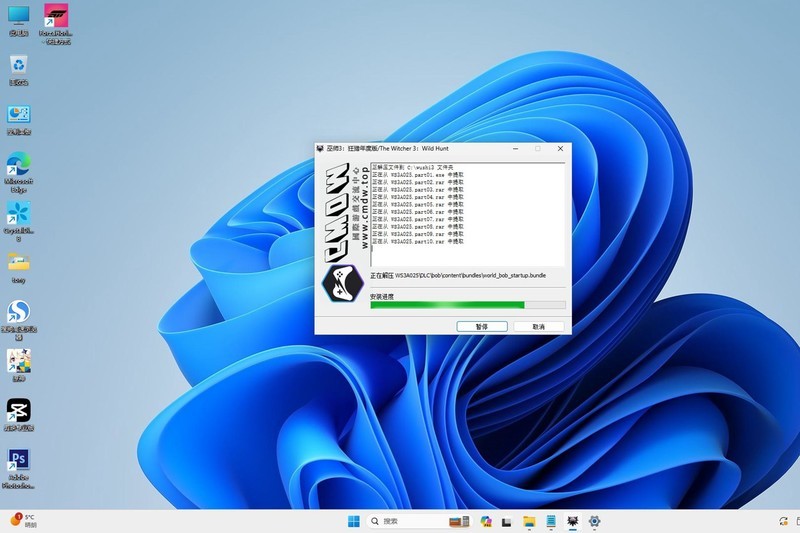800x533 pixels.
Task: Open File Explorer from the taskbar
Action: [x=529, y=521]
